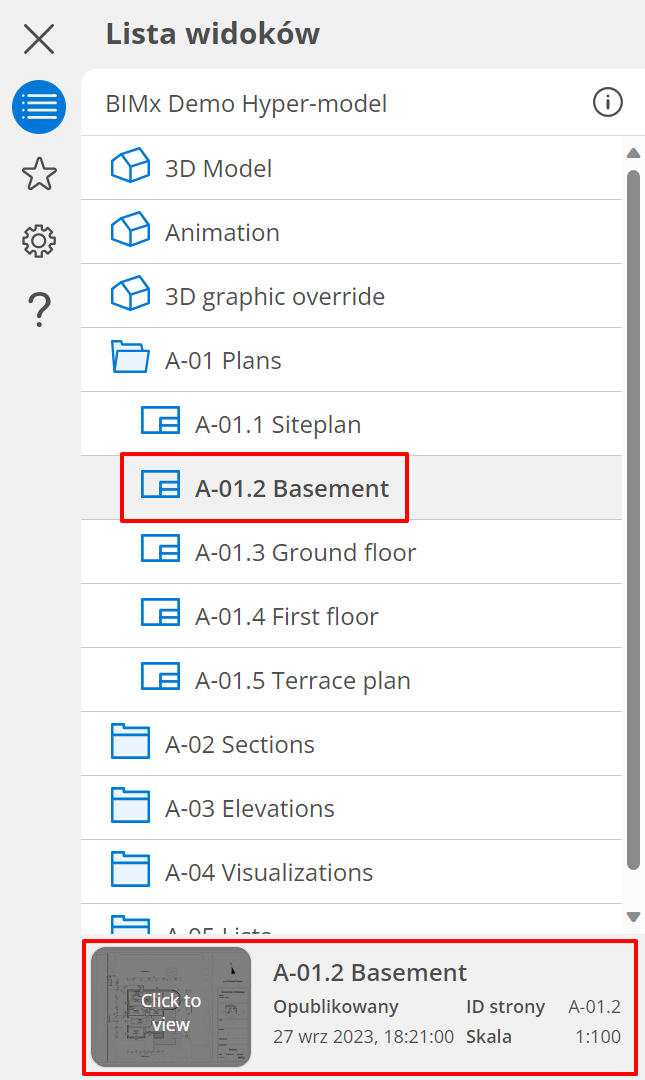Expand the A-02 Sections folder
The width and height of the screenshot is (645, 1080).
point(130,744)
